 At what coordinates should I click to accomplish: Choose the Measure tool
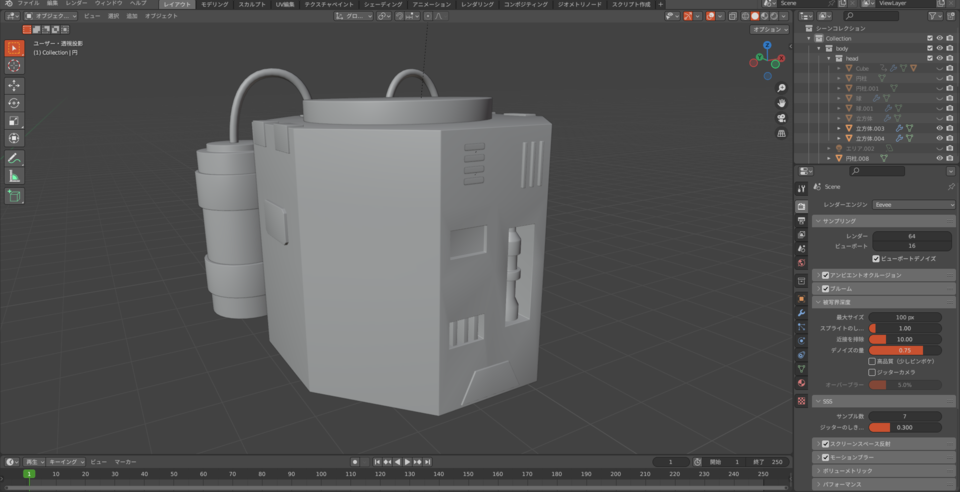point(14,177)
